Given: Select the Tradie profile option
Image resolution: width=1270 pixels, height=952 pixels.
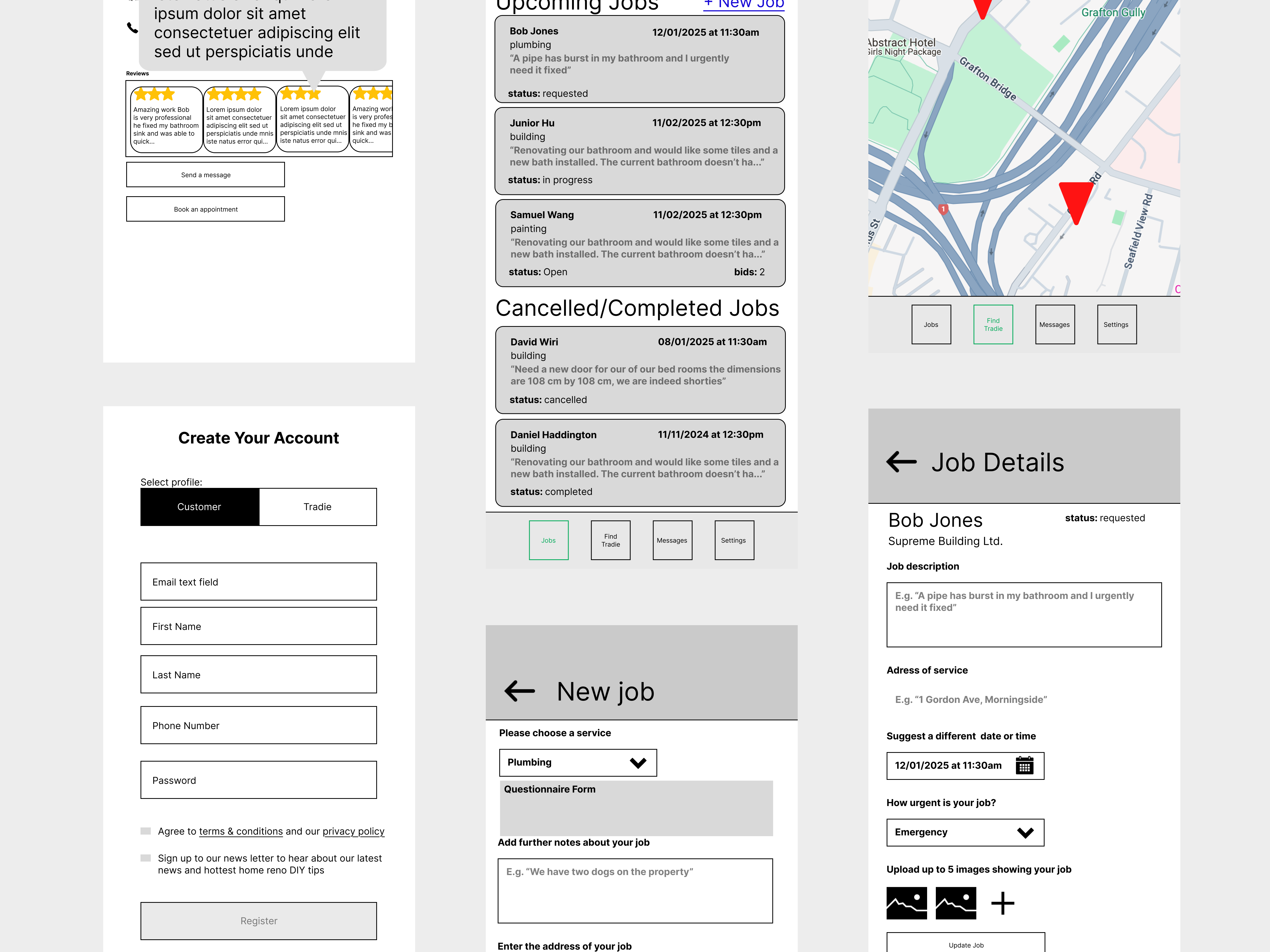Looking at the screenshot, I should (x=317, y=507).
